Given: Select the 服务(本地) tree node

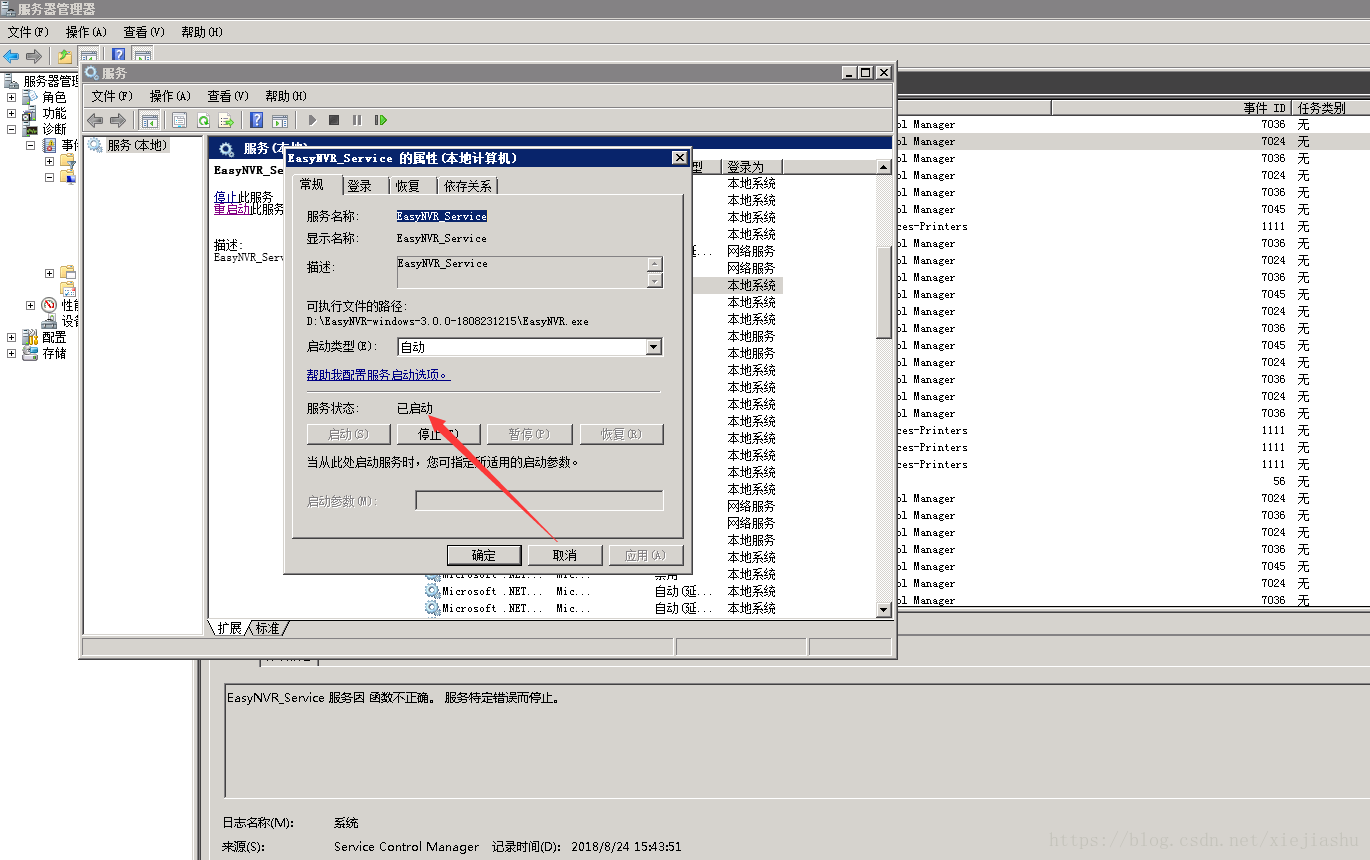Looking at the screenshot, I should [x=137, y=145].
